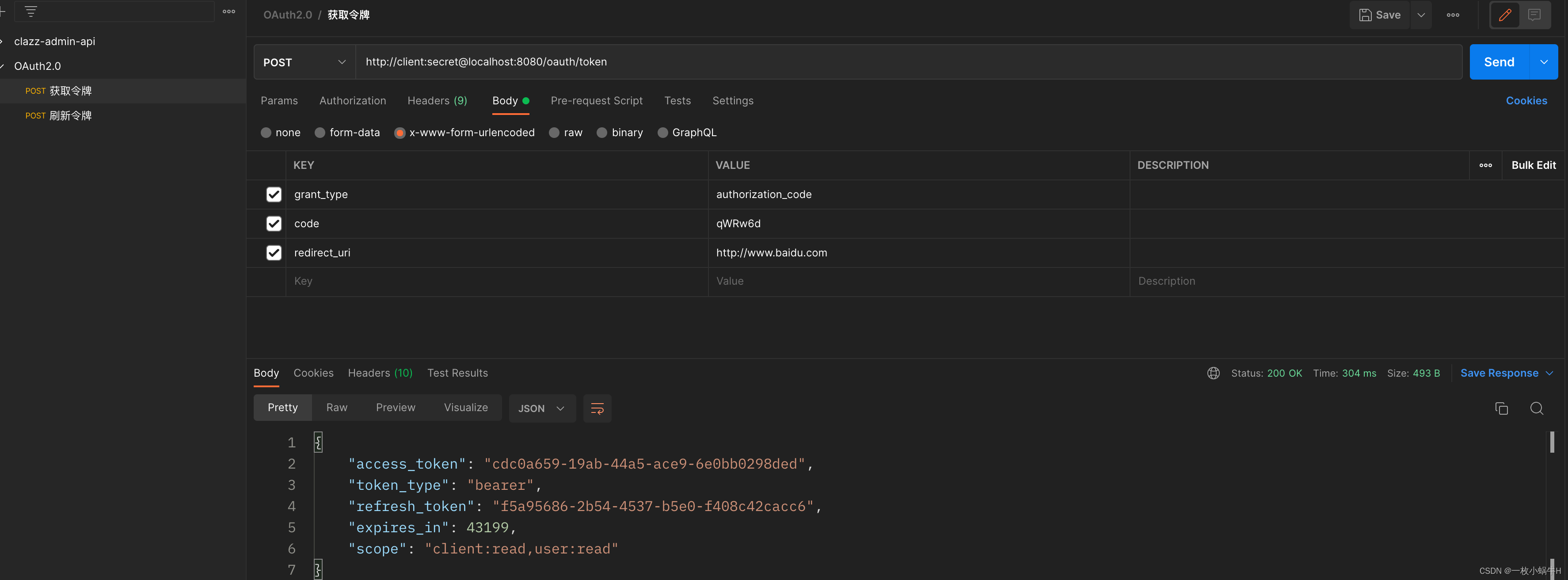Click the OAuth2.0 breadcrumb link

287,15
